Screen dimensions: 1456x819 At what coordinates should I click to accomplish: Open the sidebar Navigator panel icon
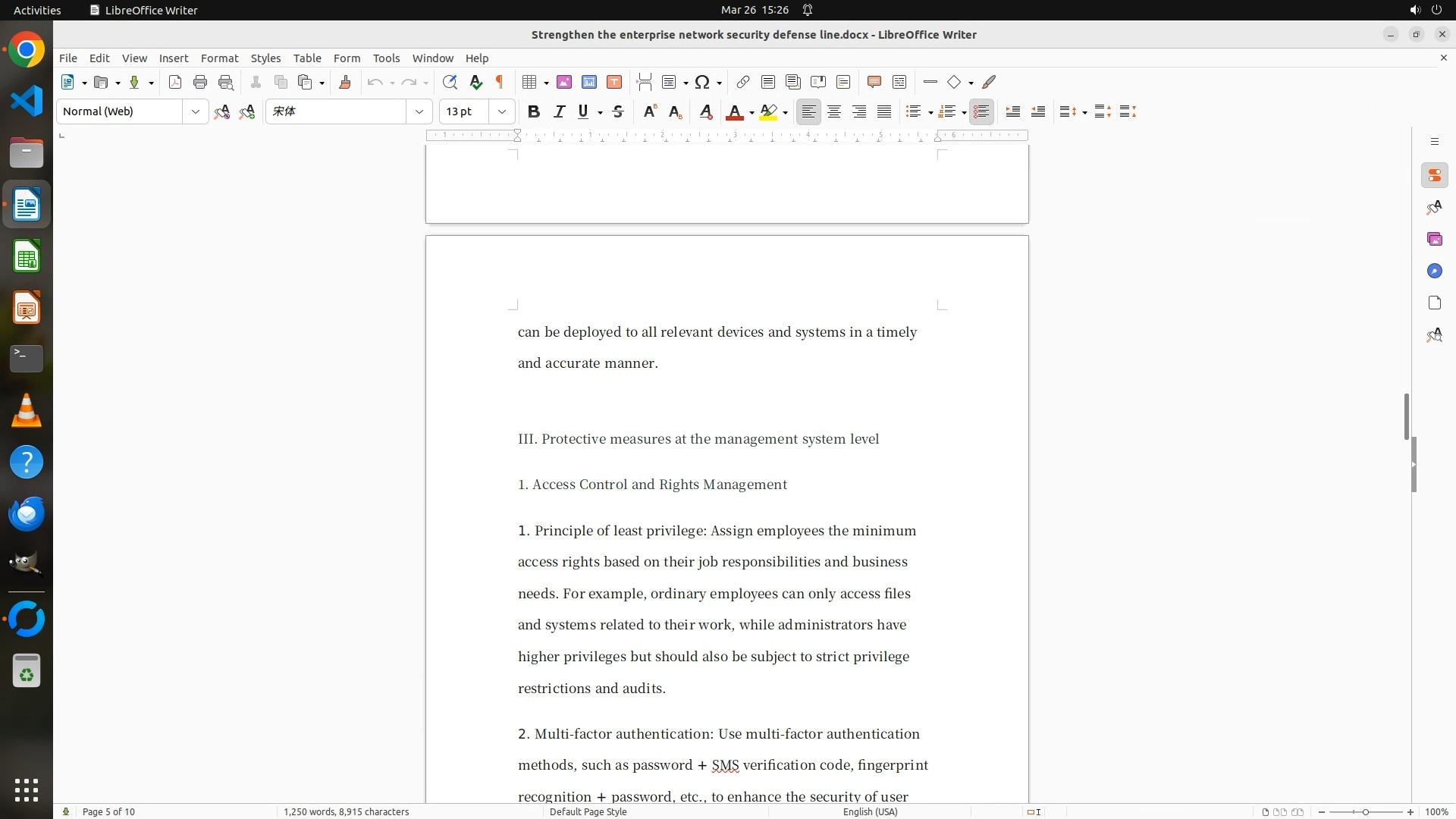(x=1434, y=271)
